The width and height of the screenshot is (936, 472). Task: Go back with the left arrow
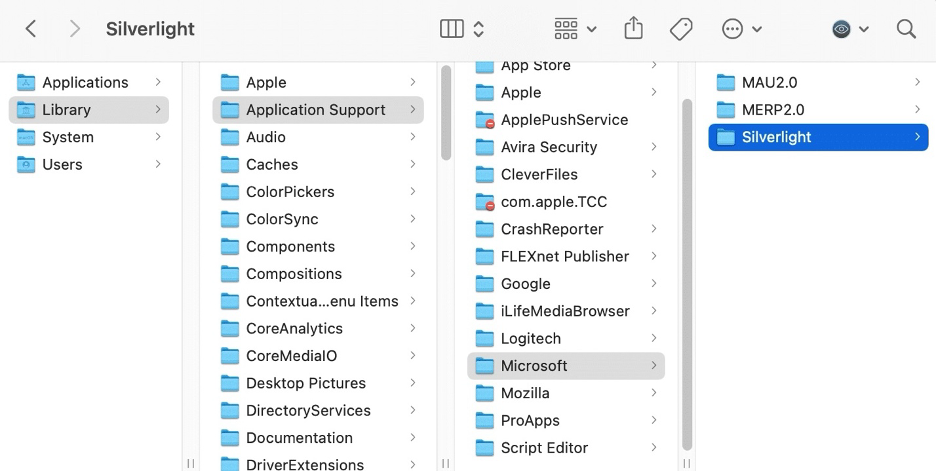coord(31,29)
